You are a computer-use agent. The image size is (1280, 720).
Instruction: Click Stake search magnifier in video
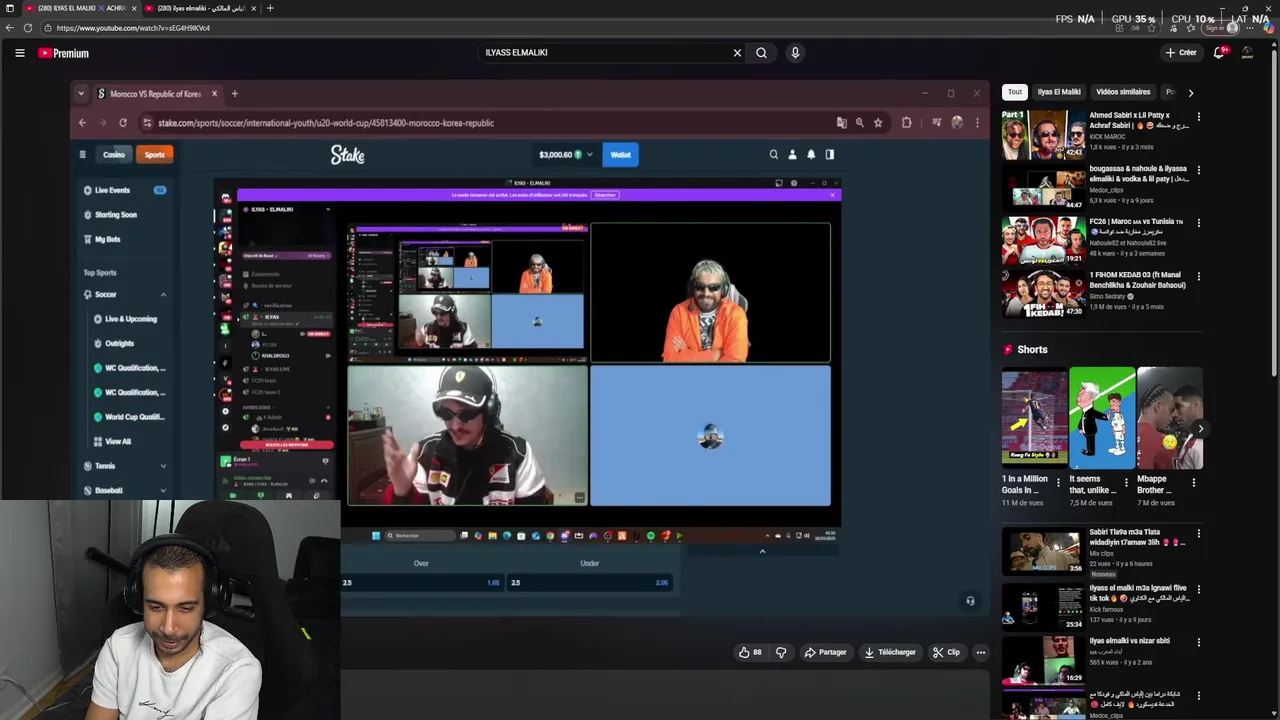(x=773, y=155)
